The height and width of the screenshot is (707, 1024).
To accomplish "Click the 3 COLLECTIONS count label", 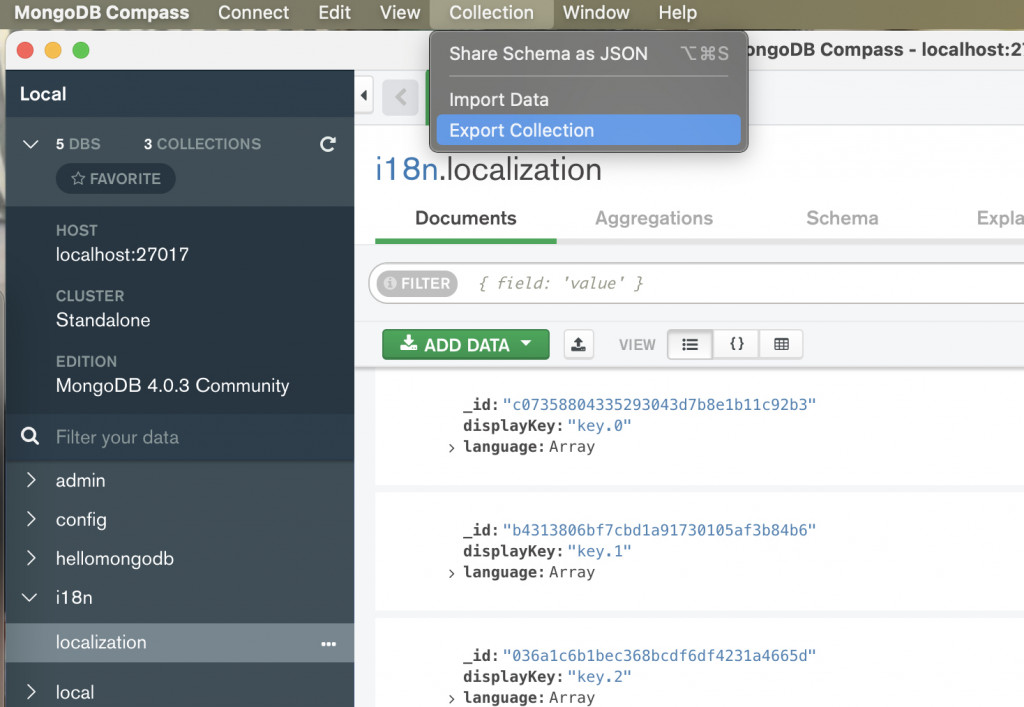I will [202, 144].
